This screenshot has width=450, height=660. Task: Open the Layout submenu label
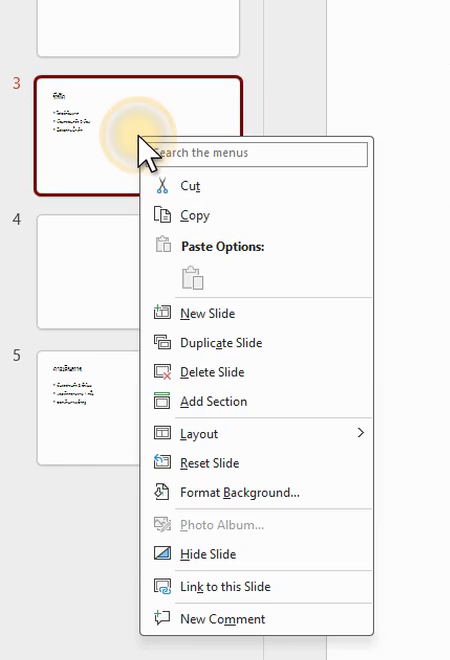(199, 434)
